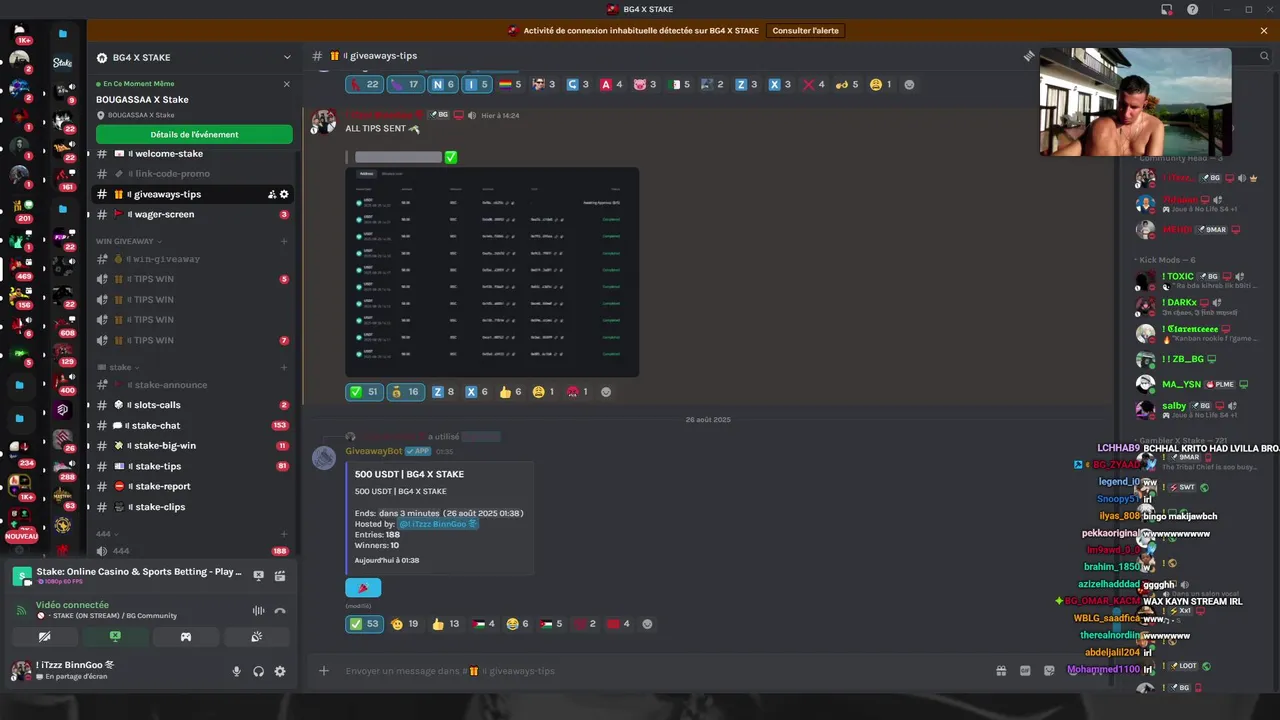Screen dimensions: 1280x720
Task: Disconnect from the voice channel
Action: [x=280, y=610]
